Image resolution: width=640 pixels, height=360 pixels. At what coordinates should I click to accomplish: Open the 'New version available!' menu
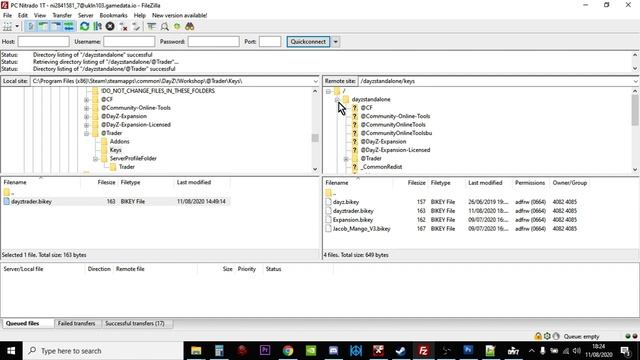[x=179, y=15]
